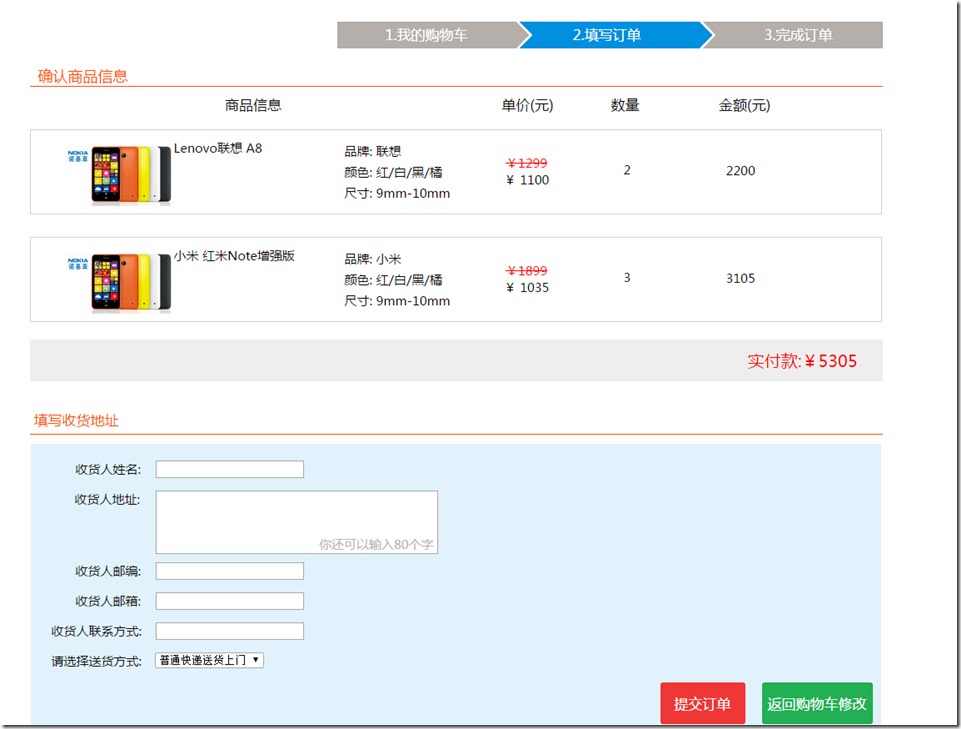Click the discounted price ¥ 1035

point(528,288)
